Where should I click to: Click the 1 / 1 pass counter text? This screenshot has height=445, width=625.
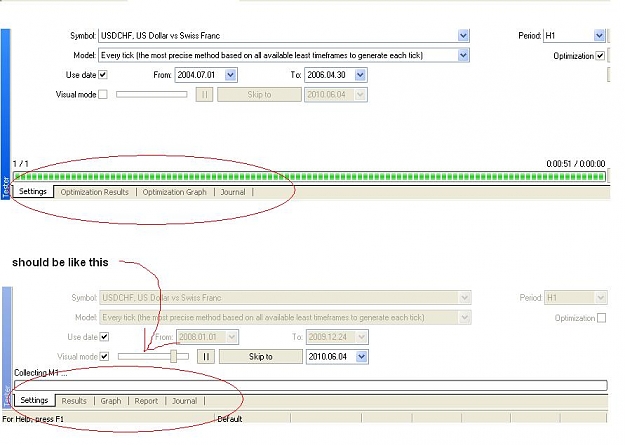pyautogui.click(x=21, y=164)
